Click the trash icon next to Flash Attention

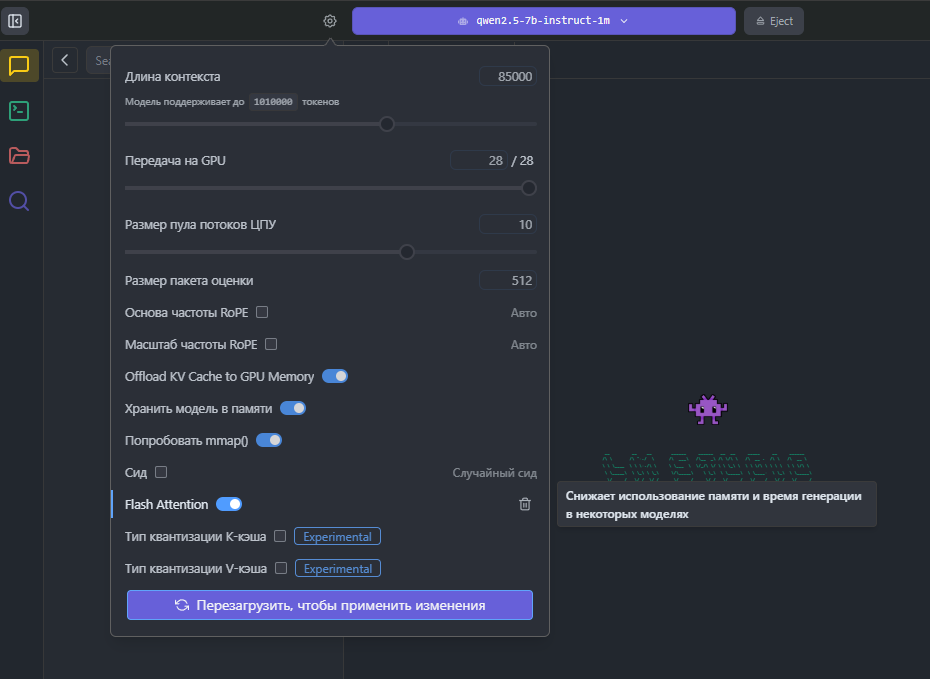[x=525, y=505]
